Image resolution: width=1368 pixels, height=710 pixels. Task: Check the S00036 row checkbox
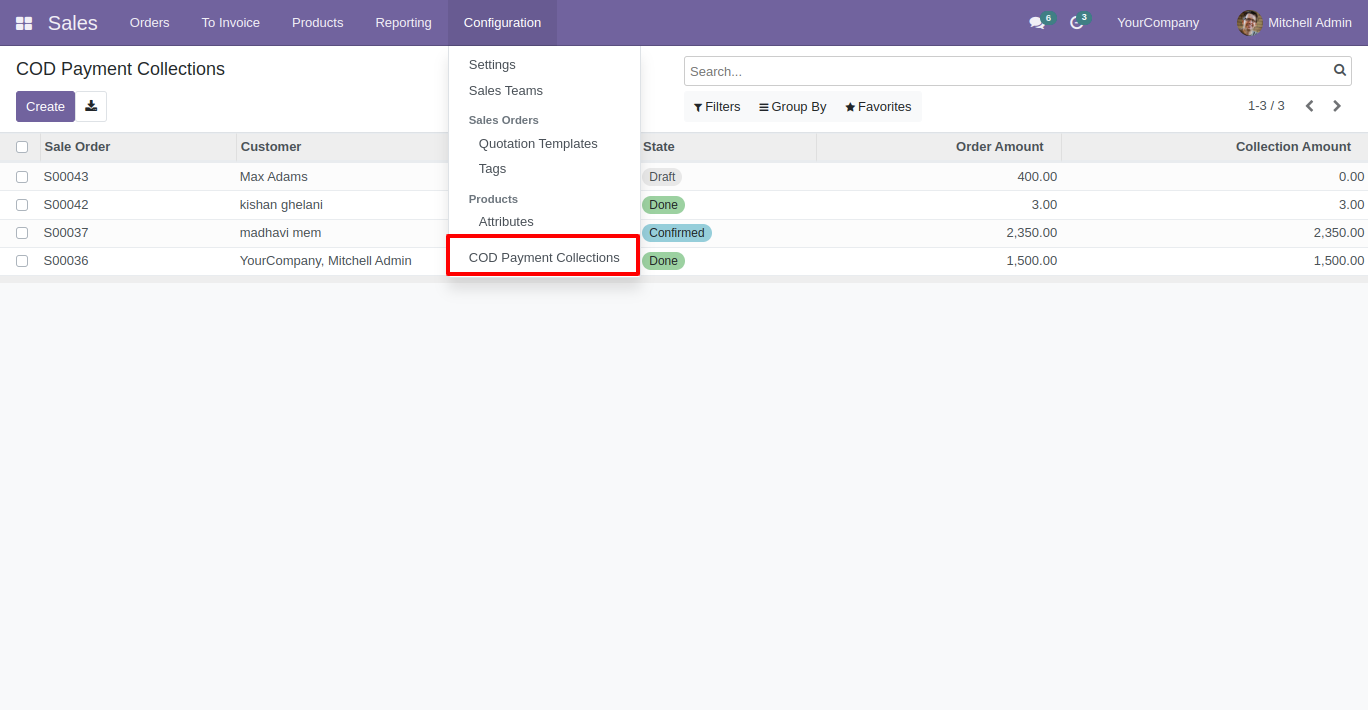(22, 261)
